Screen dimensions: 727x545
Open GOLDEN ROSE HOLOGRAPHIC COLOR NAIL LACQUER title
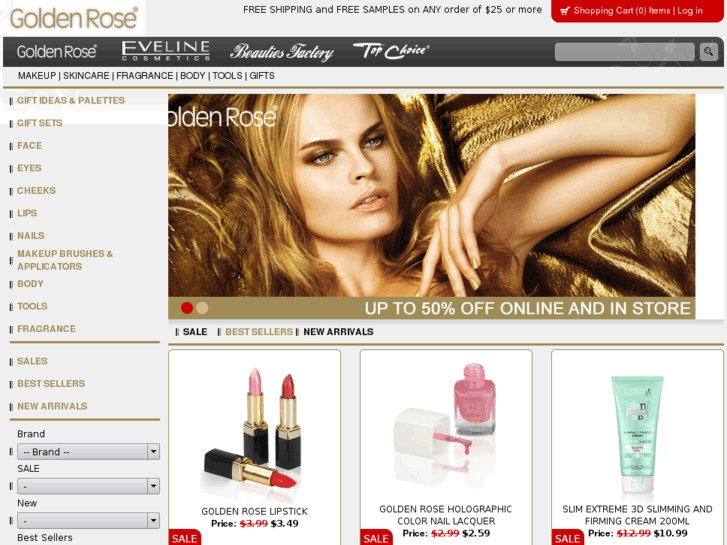click(x=446, y=515)
